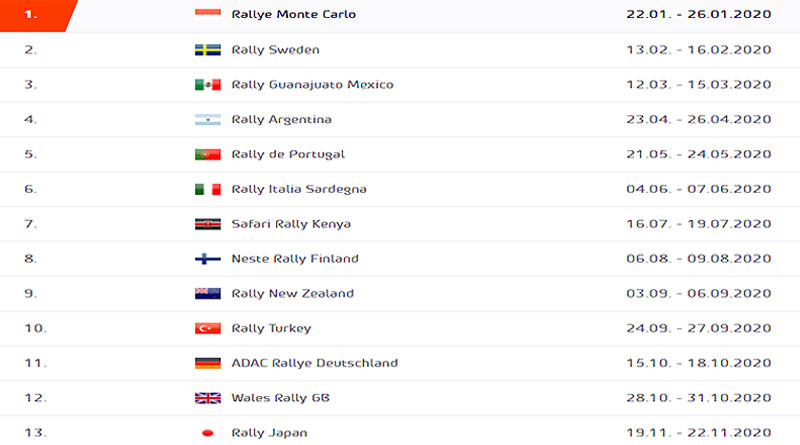Click the Portugal flag icon
The width and height of the screenshot is (800, 445).
click(x=208, y=154)
